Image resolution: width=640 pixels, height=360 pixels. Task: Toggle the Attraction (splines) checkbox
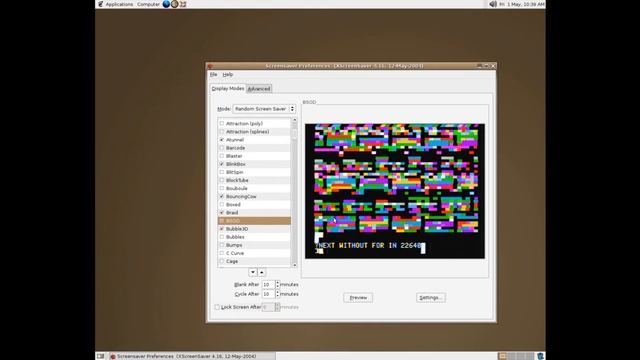click(222, 131)
